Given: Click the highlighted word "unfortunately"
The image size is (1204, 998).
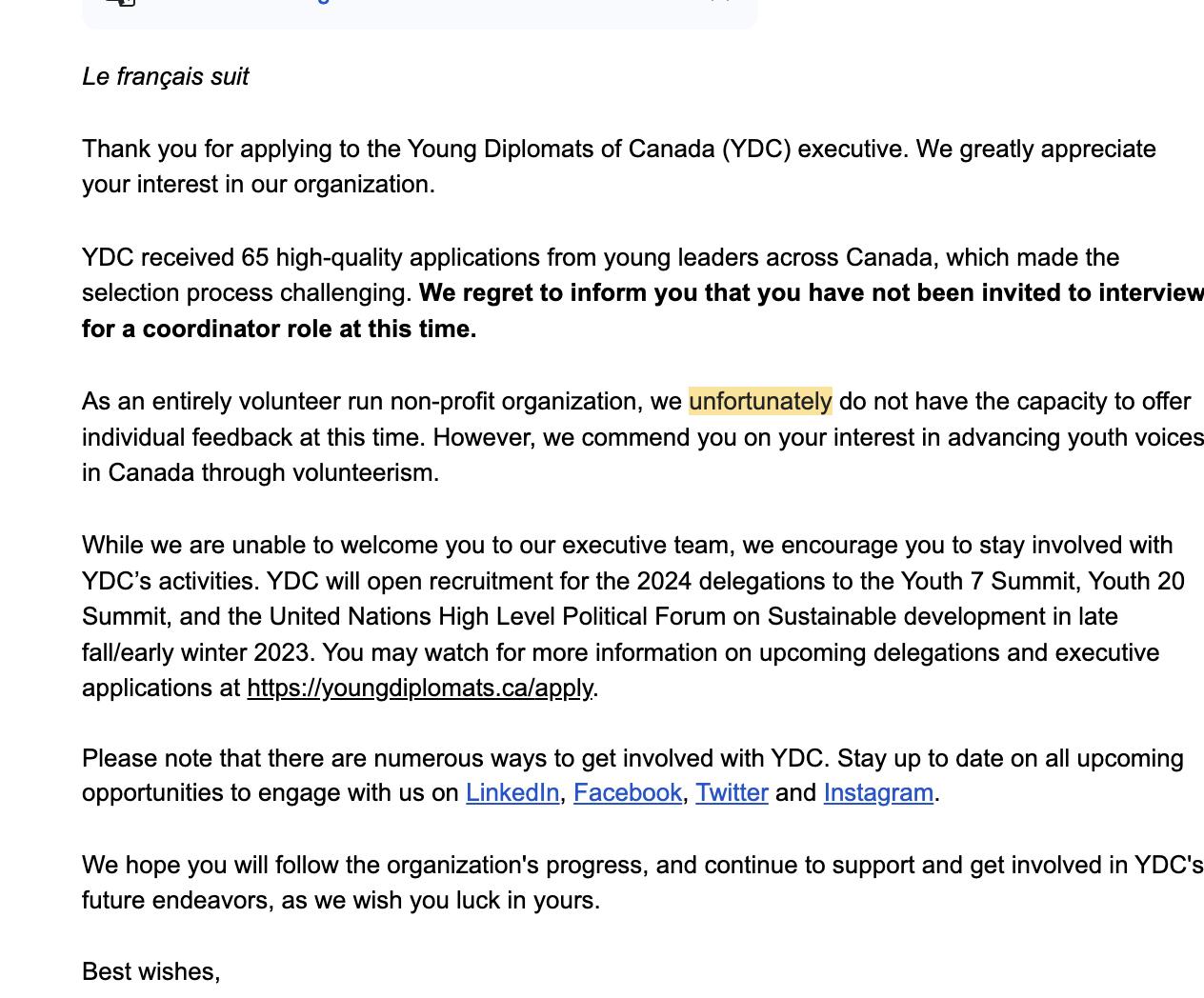Looking at the screenshot, I should click(760, 401).
